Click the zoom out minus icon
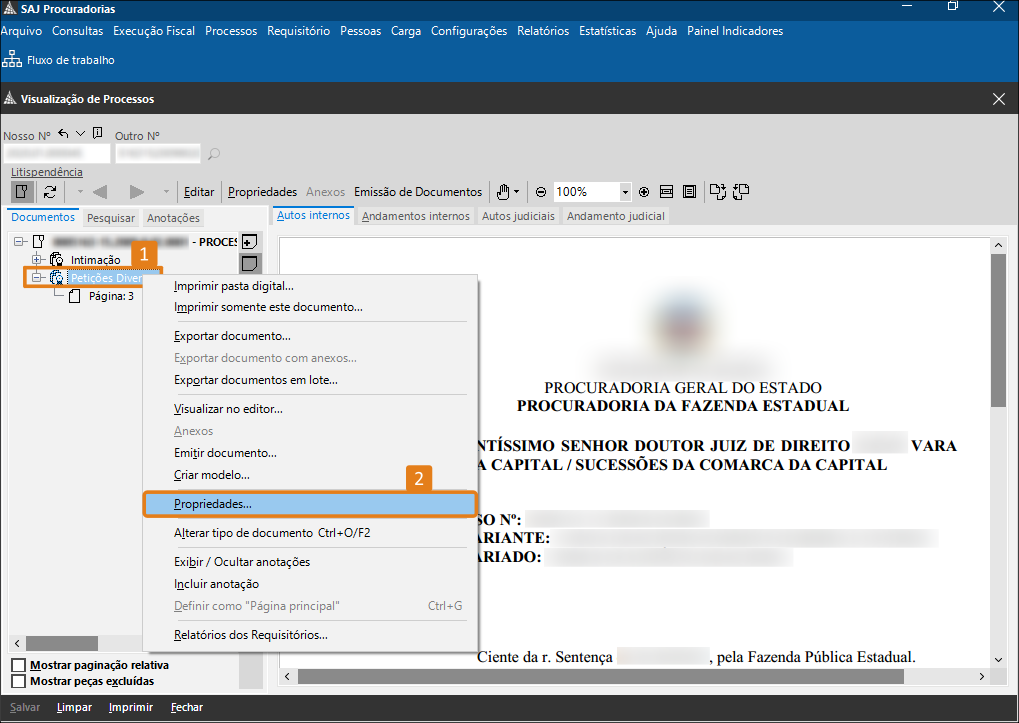This screenshot has width=1019, height=723. (x=541, y=192)
